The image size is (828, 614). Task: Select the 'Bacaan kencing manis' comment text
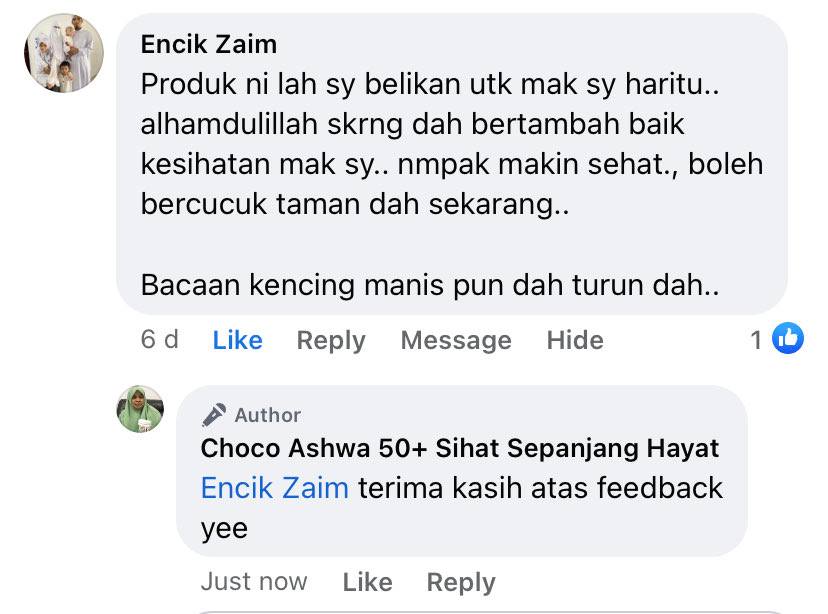click(430, 285)
